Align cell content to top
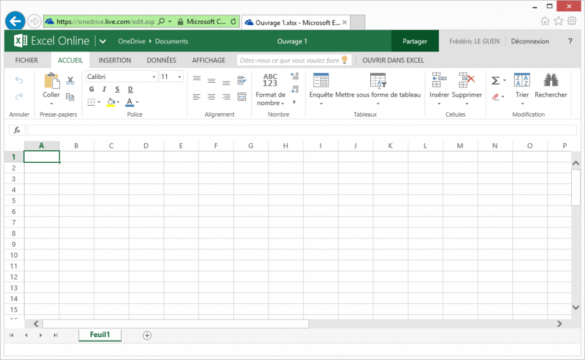 tap(197, 79)
